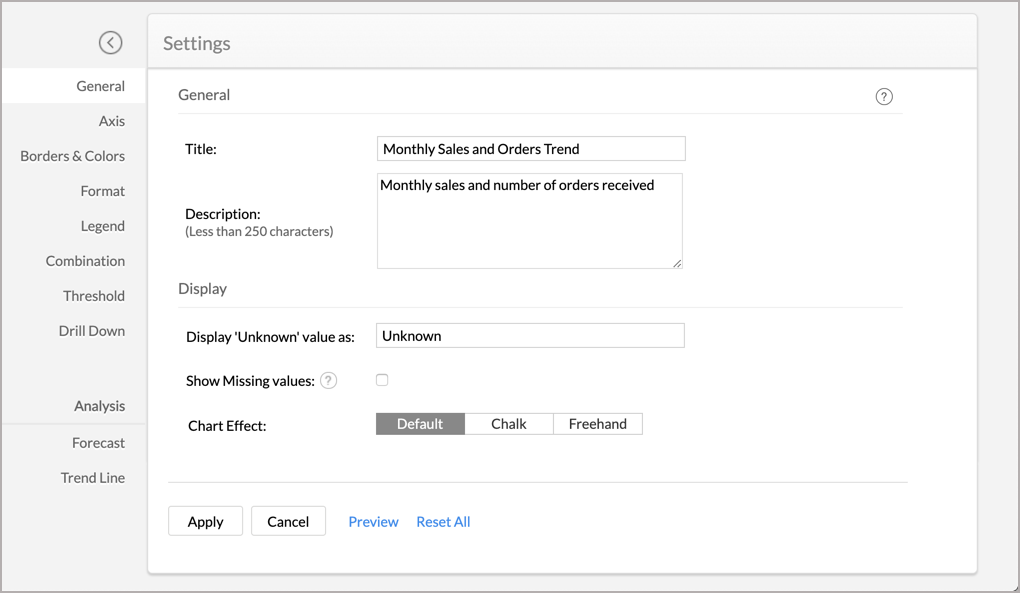Select the Default chart effect
Viewport: 1020px width, 593px height.
[420, 424]
